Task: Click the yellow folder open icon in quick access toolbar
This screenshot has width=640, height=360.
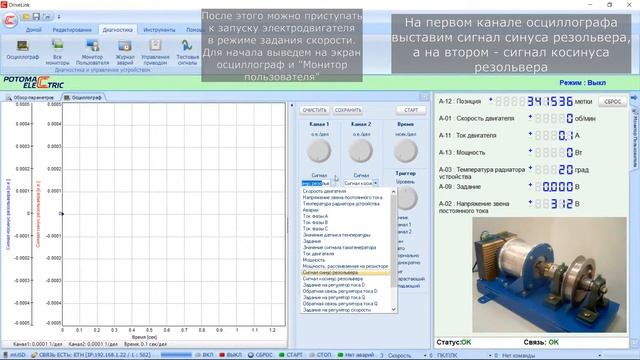Action: coord(26,16)
